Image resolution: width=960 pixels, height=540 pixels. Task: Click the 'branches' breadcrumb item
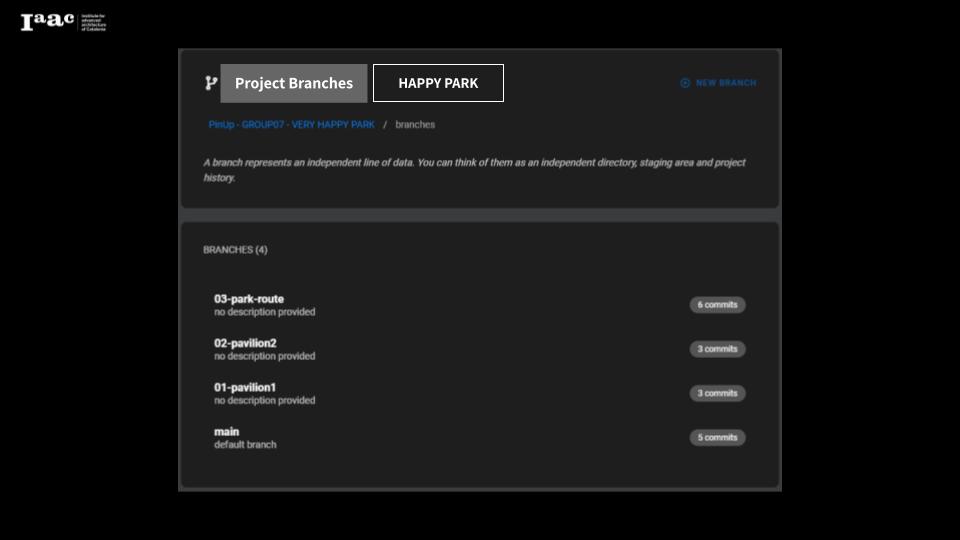(x=415, y=125)
